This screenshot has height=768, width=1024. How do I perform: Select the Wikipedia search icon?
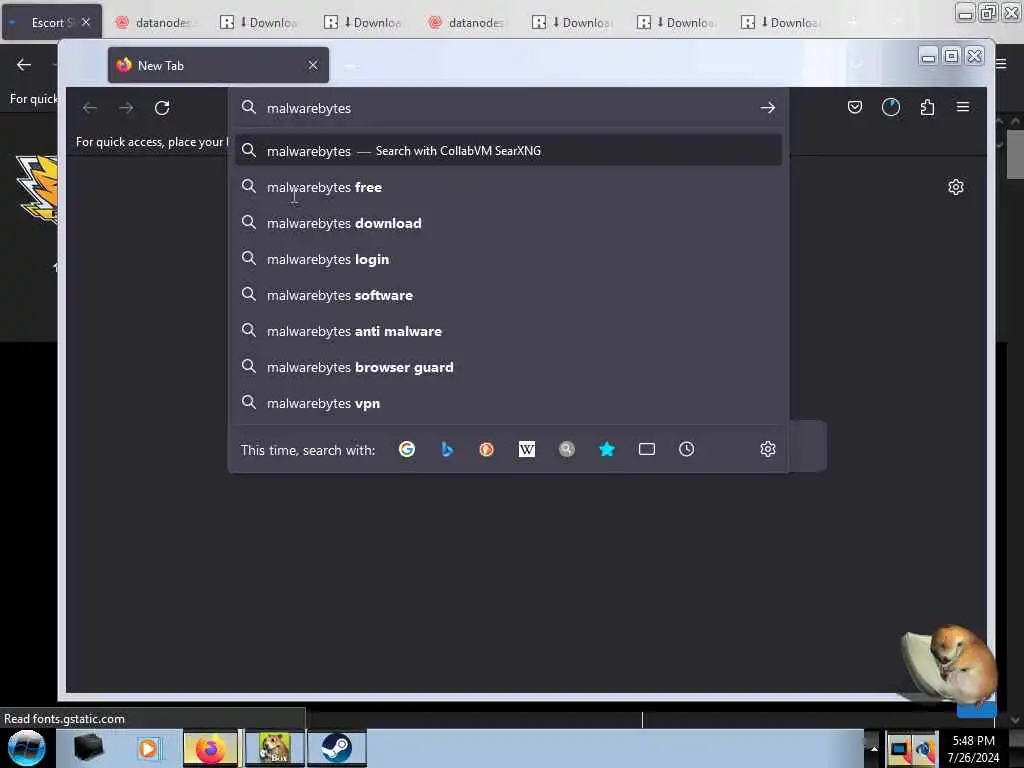(527, 449)
